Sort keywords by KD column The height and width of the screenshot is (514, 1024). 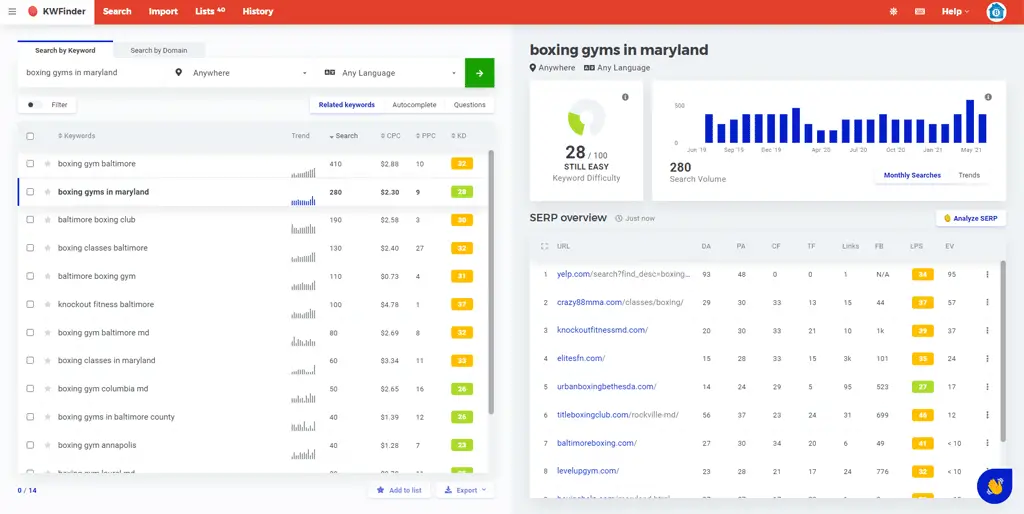coord(458,136)
